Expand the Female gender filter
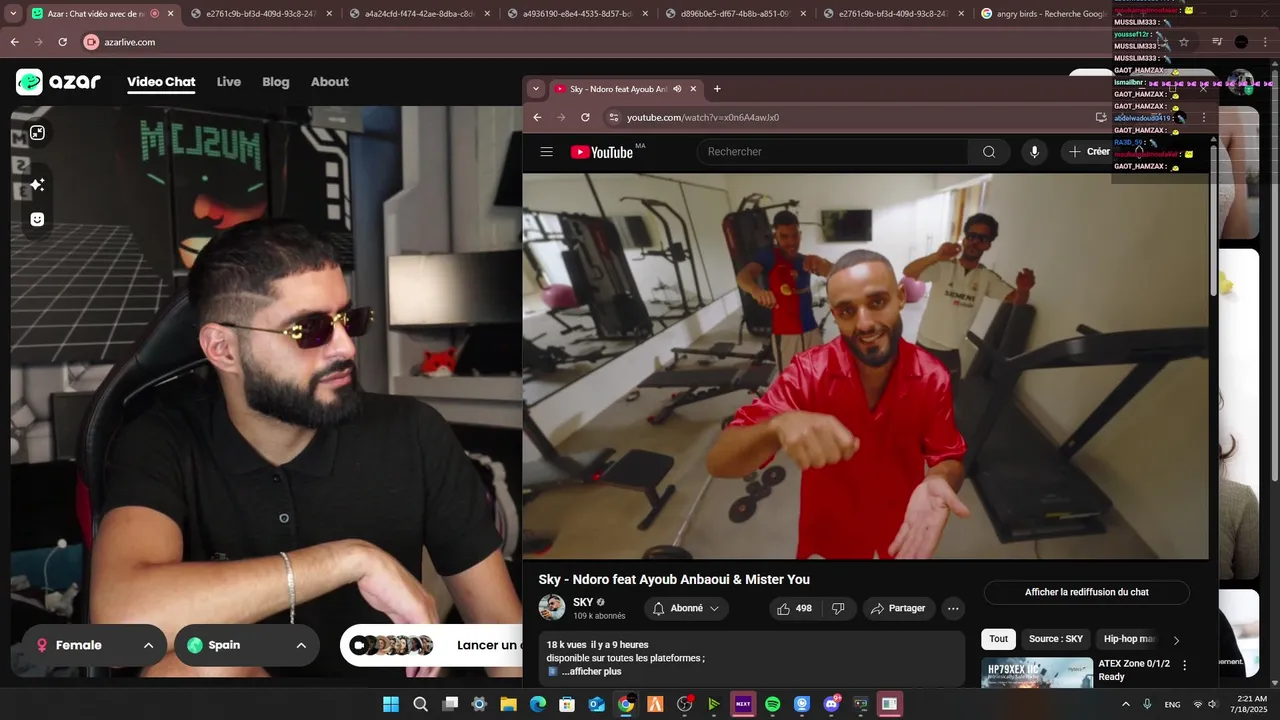The height and width of the screenshot is (720, 1280). (95, 645)
